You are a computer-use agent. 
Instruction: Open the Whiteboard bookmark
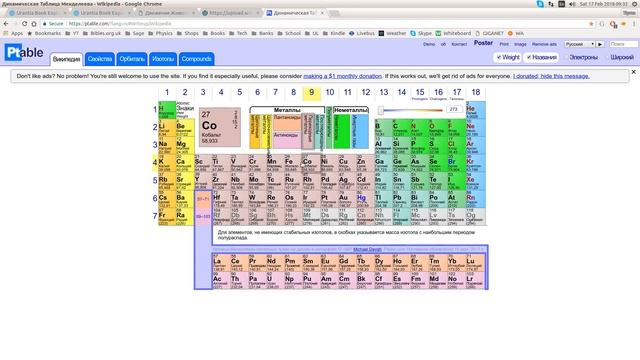[453, 33]
